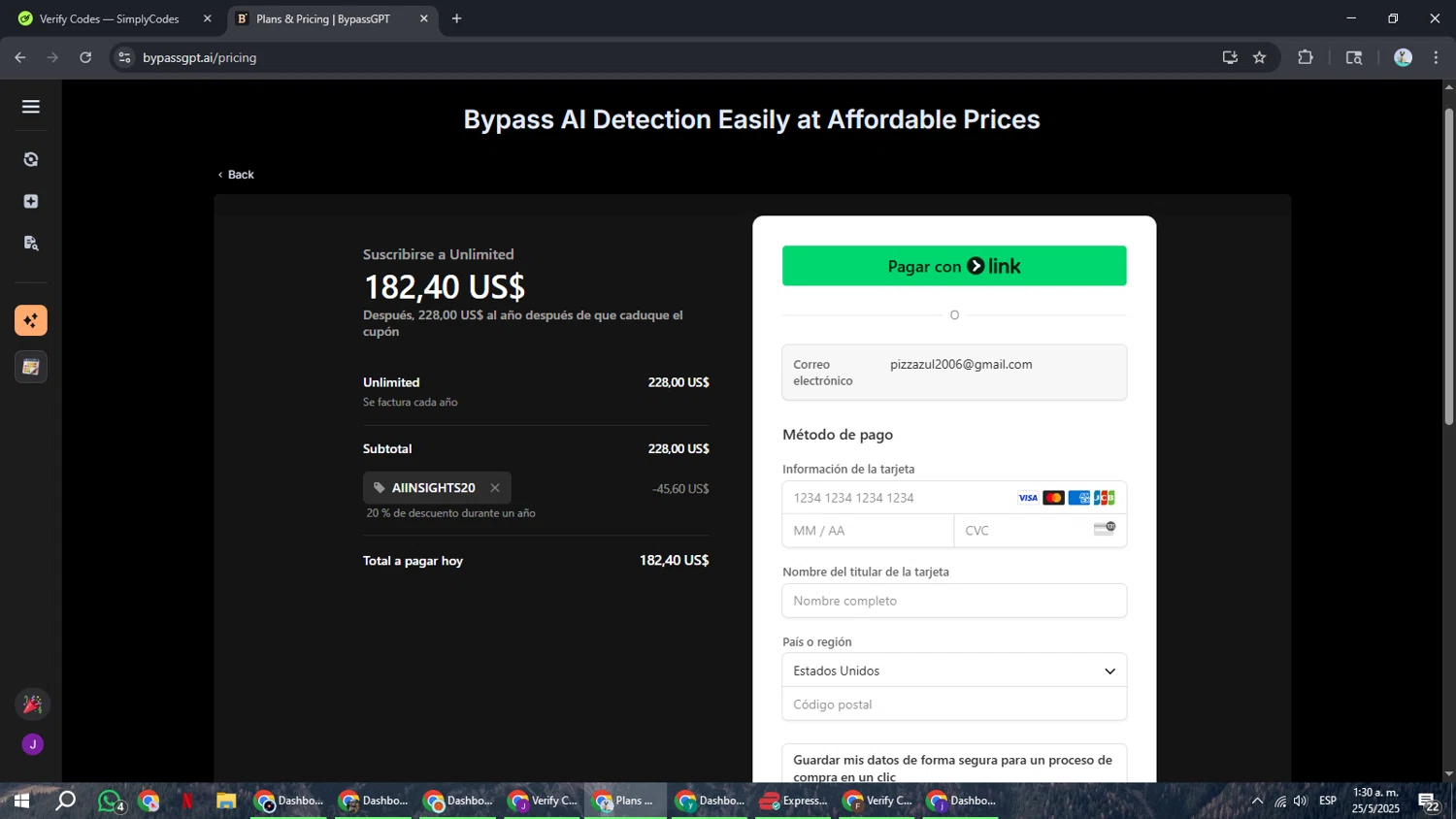Open the notepad icon in sidebar
Viewport: 1456px width, 819px height.
[x=31, y=367]
